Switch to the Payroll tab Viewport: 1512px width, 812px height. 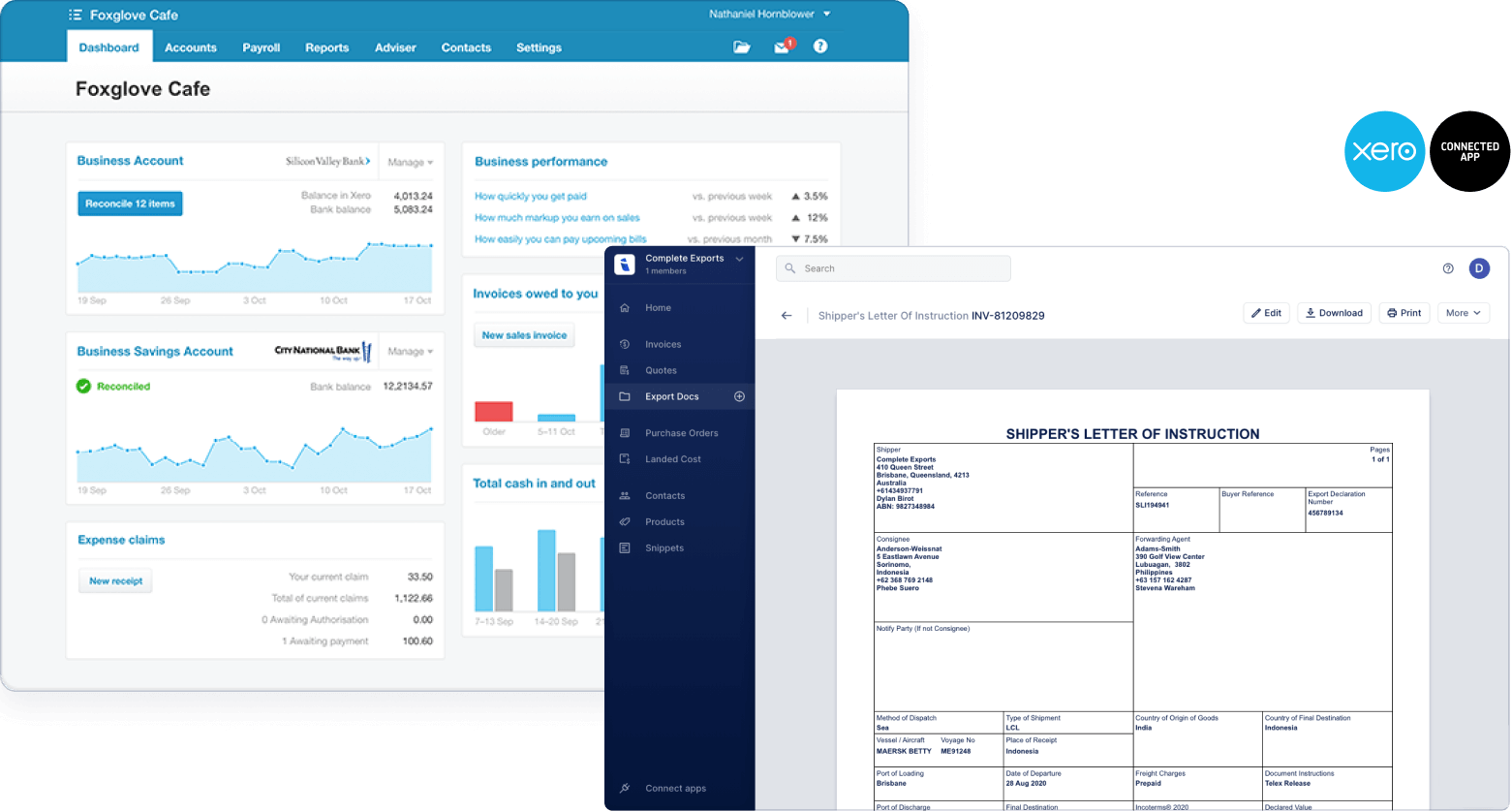(261, 47)
